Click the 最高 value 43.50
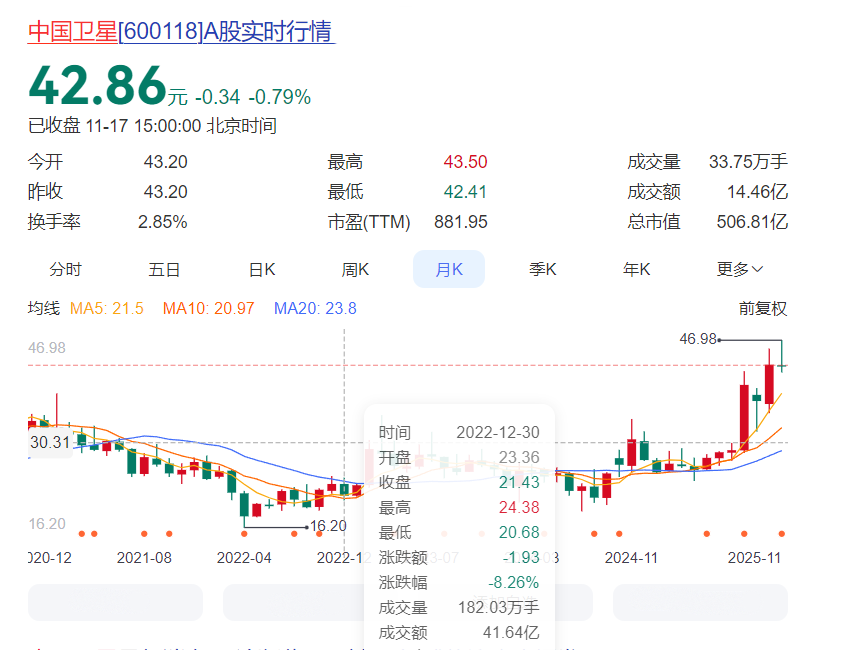This screenshot has height=650, width=864. [x=465, y=162]
